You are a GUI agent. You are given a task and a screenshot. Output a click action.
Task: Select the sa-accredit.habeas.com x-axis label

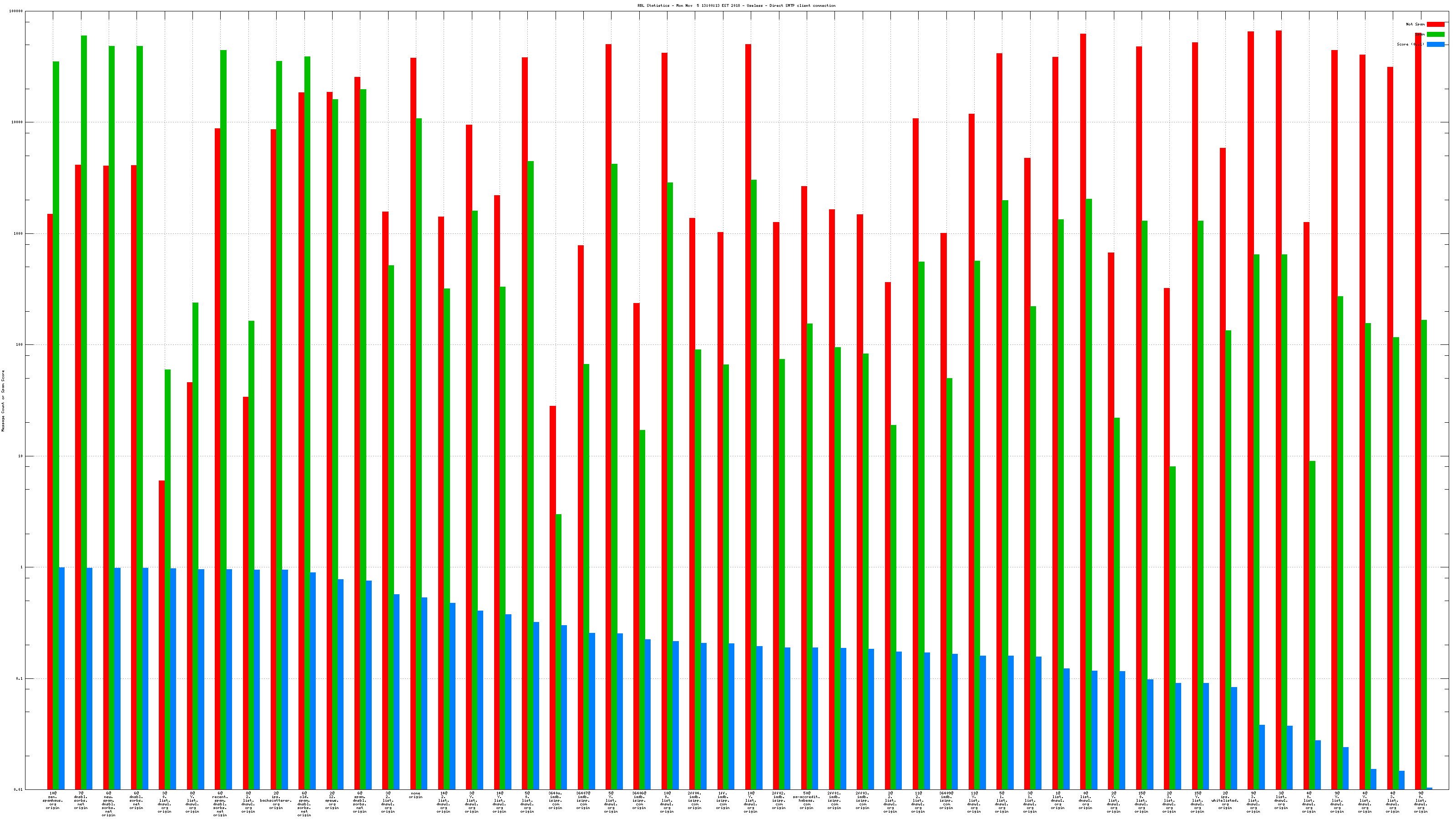807,800
